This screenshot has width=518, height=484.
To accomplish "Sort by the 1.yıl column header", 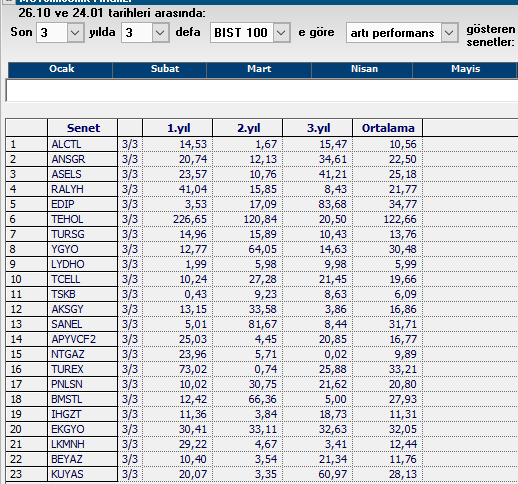I will pos(177,128).
